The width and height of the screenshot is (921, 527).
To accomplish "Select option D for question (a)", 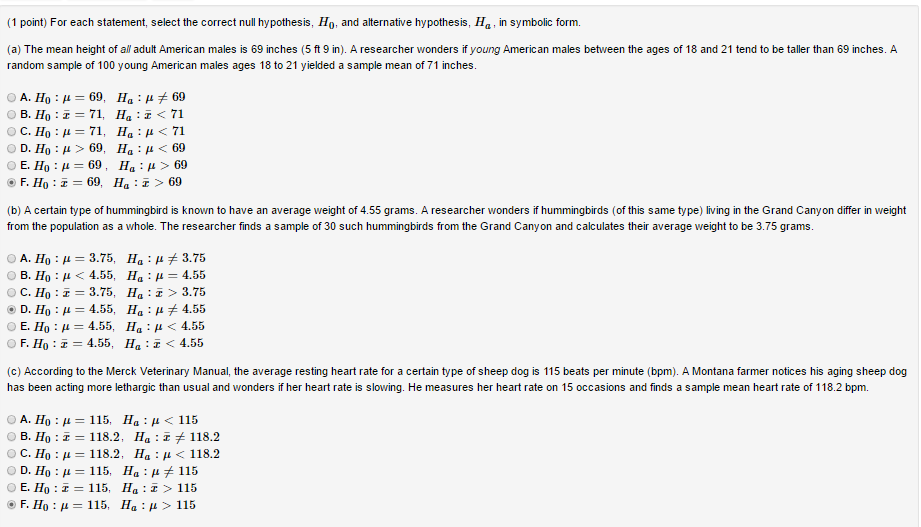I will tap(11, 148).
